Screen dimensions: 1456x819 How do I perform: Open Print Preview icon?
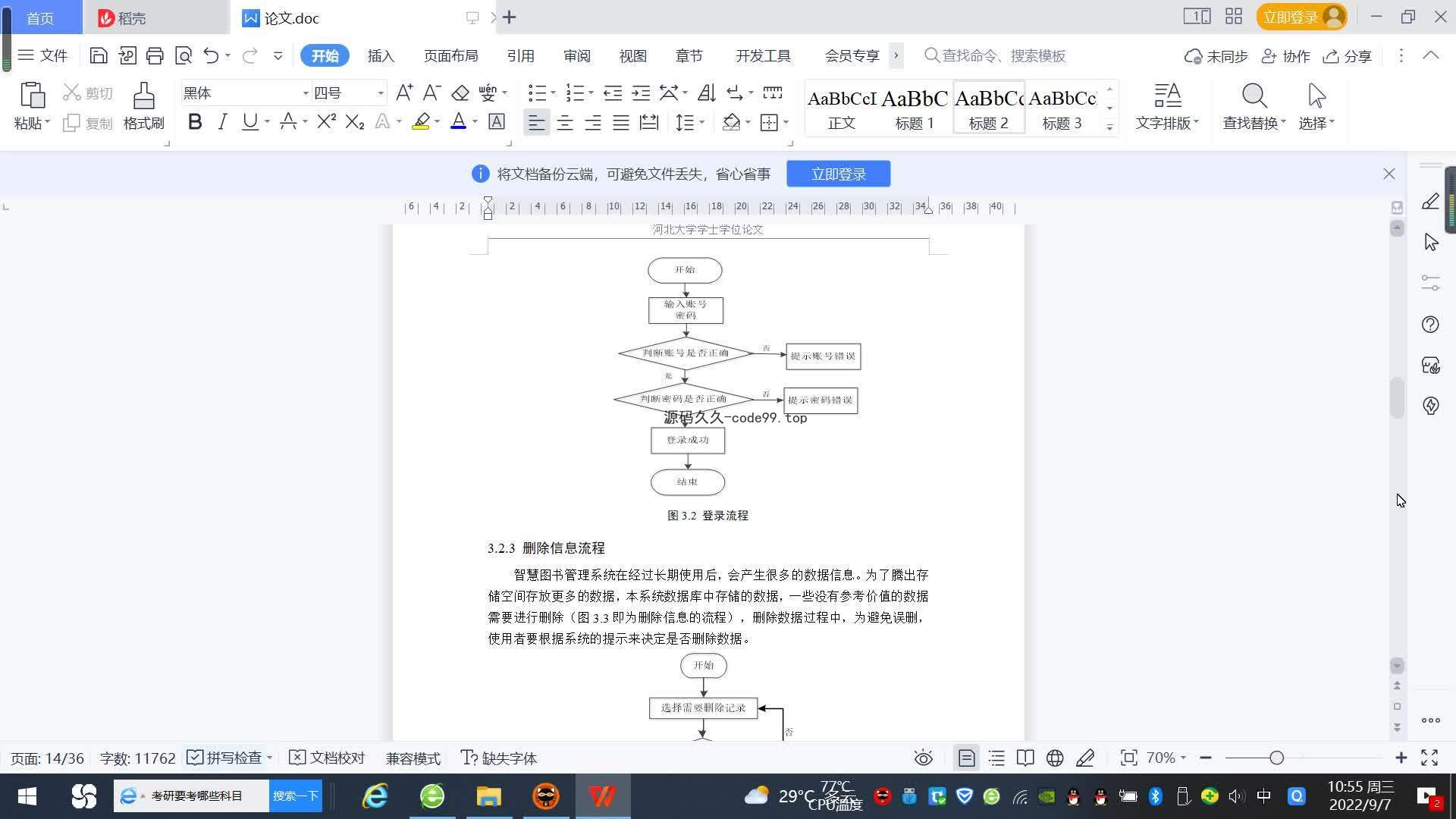click(x=183, y=55)
